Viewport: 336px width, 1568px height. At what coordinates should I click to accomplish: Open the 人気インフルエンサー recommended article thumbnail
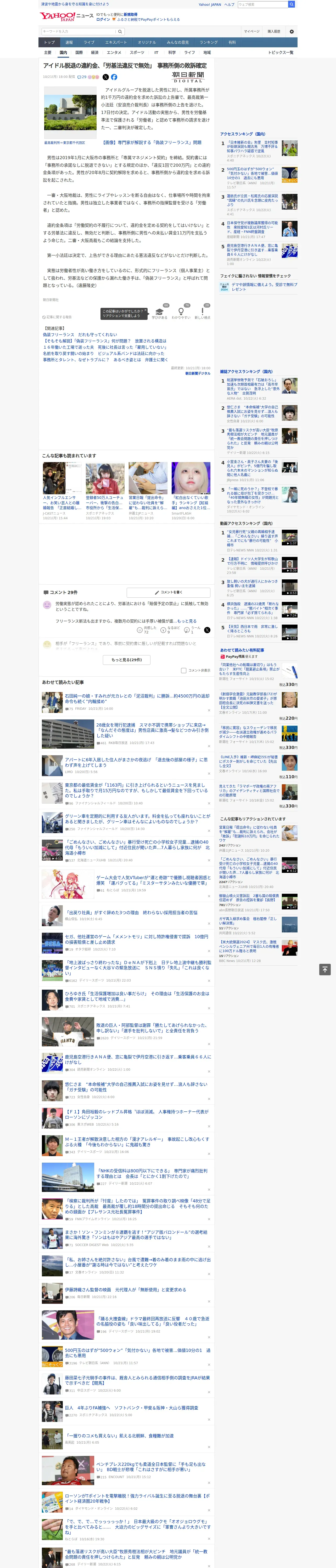[x=62, y=478]
